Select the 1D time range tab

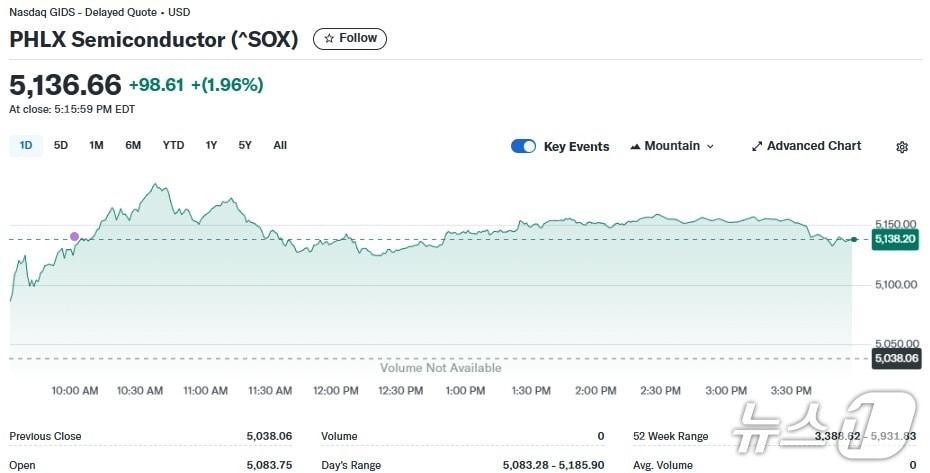tap(26, 145)
